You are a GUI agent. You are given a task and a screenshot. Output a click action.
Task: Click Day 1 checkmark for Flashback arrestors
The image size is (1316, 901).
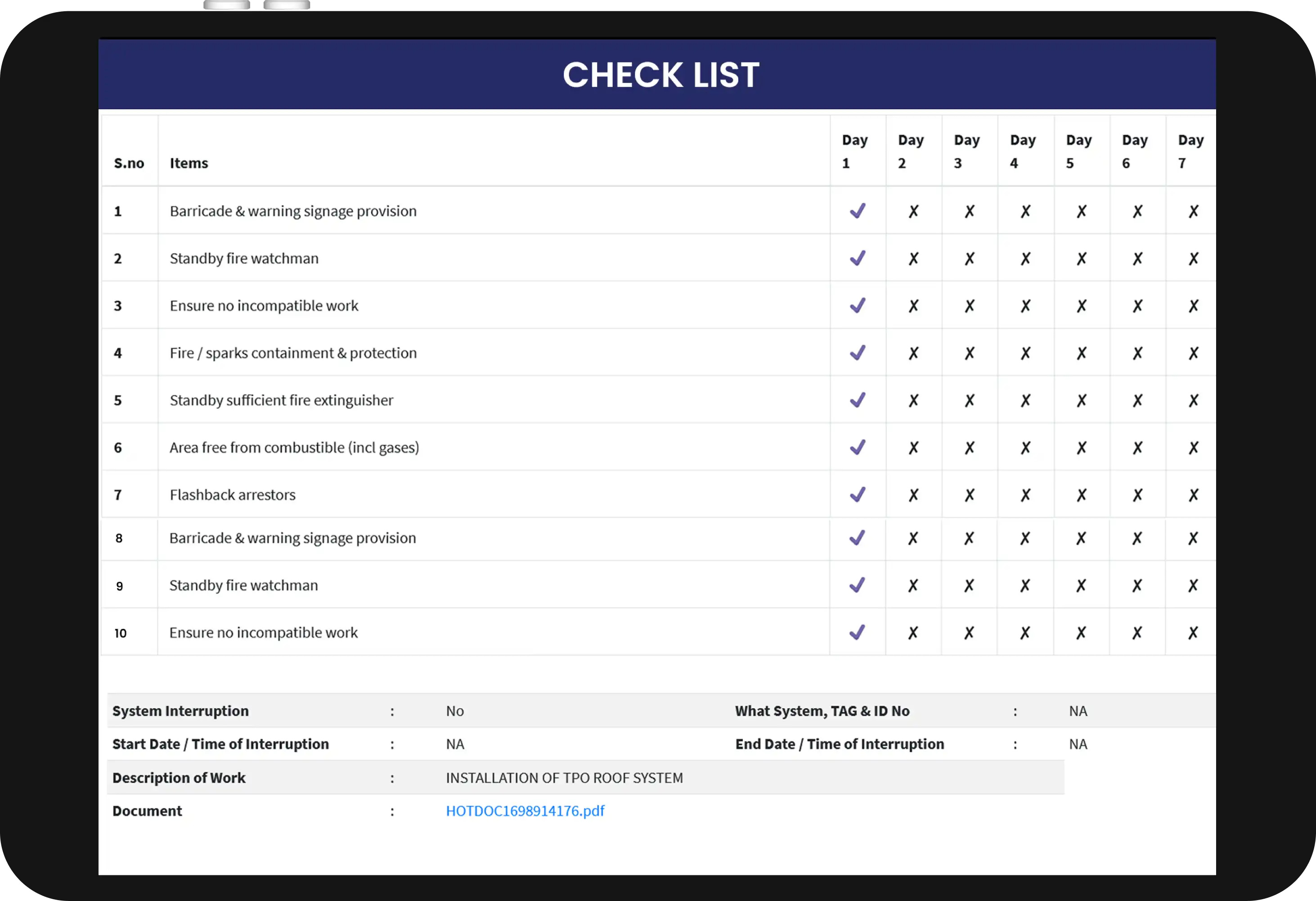[858, 494]
